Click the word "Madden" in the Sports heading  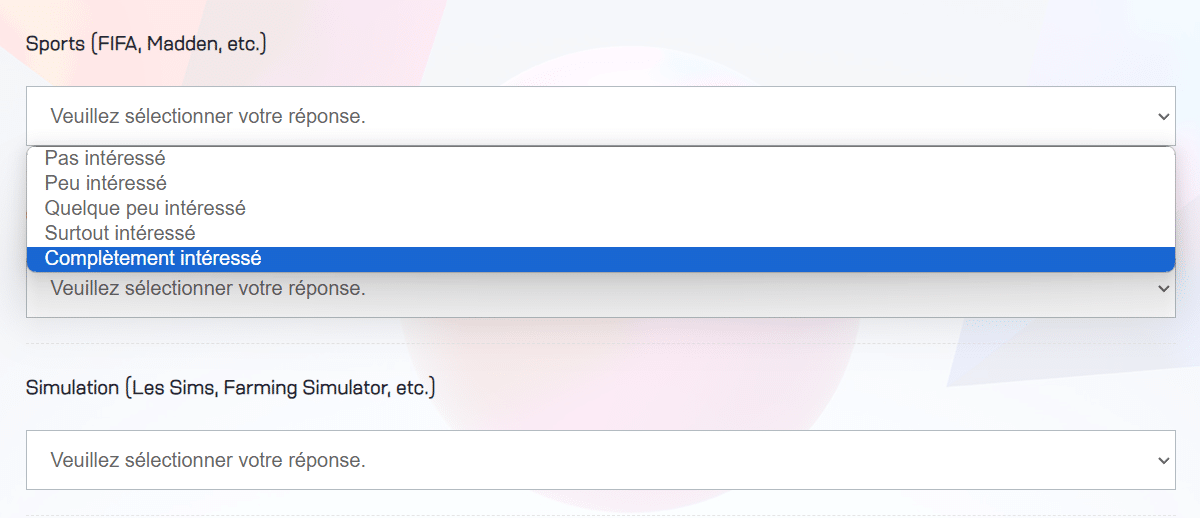click(180, 44)
